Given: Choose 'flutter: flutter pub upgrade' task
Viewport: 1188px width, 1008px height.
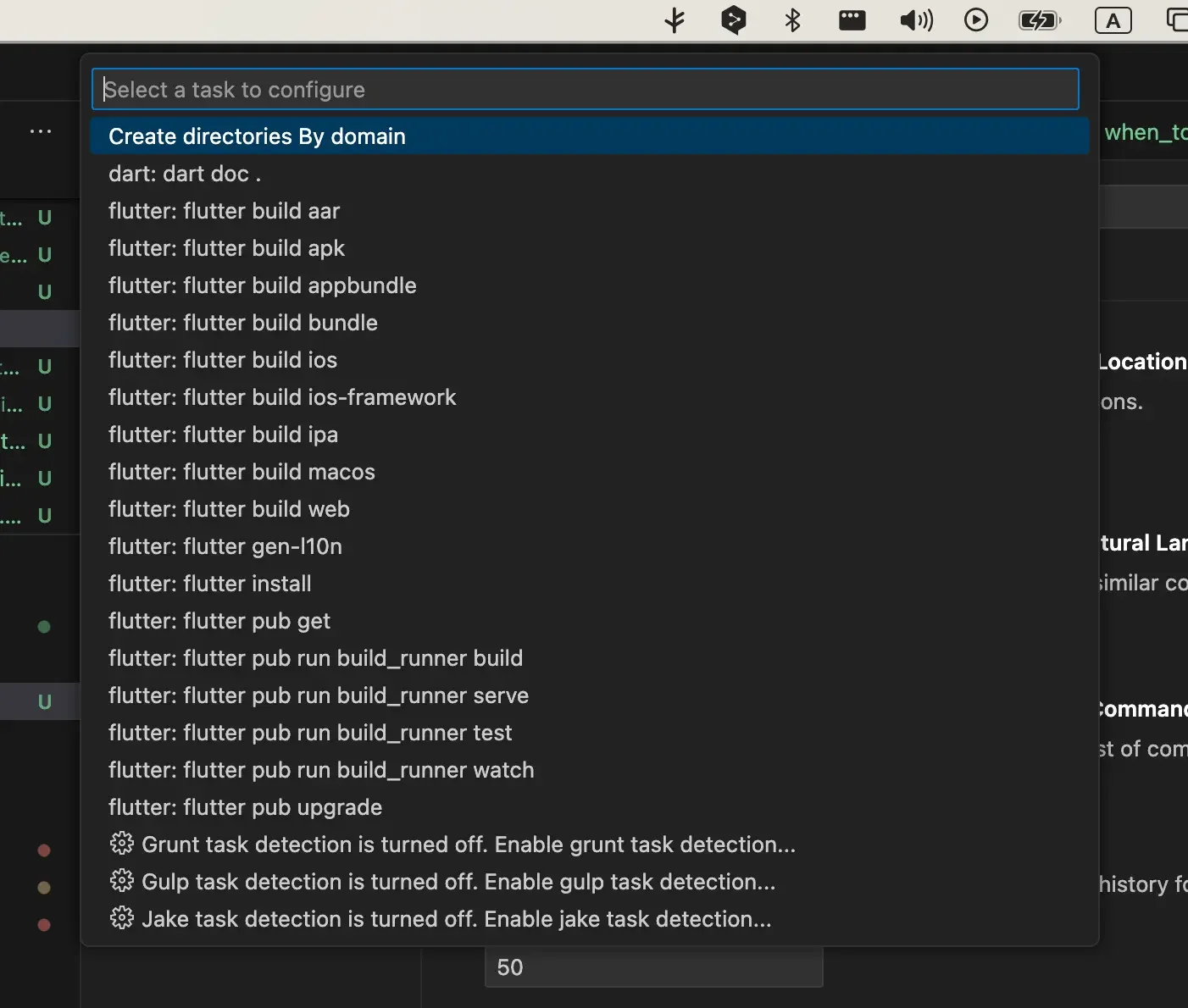Looking at the screenshot, I should [590, 807].
